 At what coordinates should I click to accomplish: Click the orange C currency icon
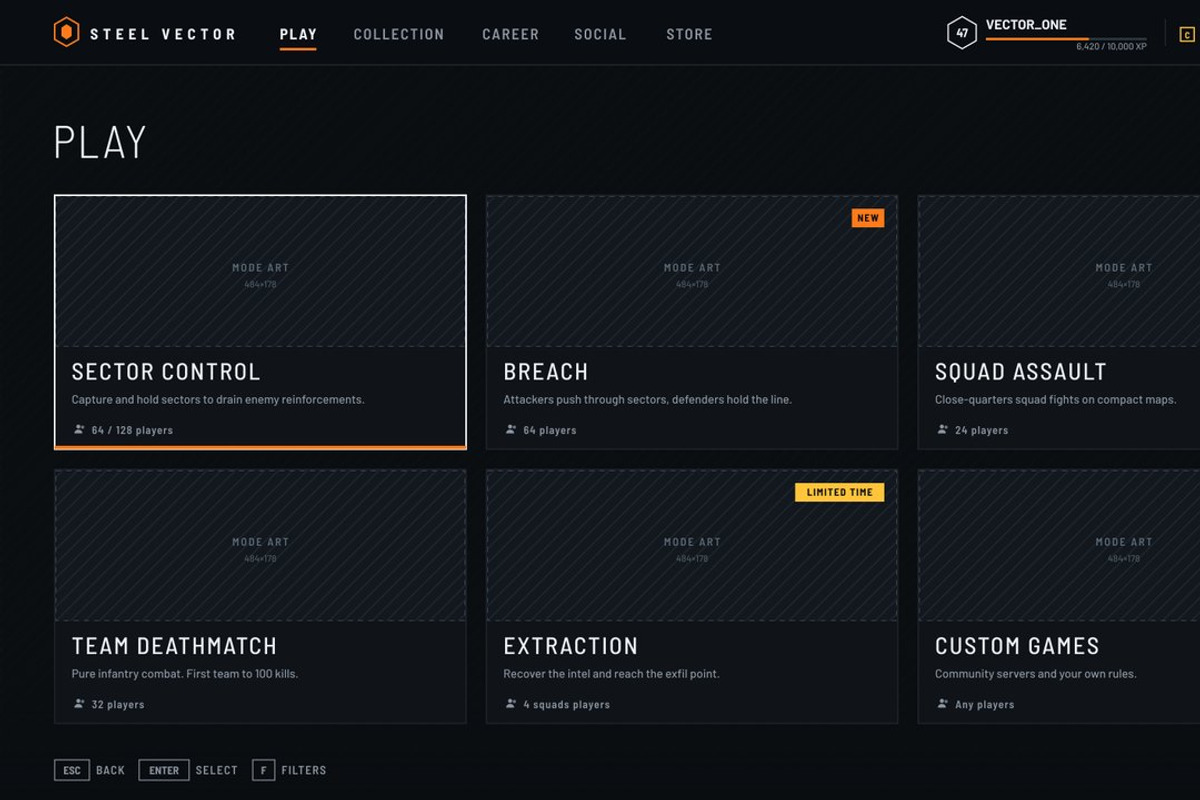pyautogui.click(x=1187, y=35)
